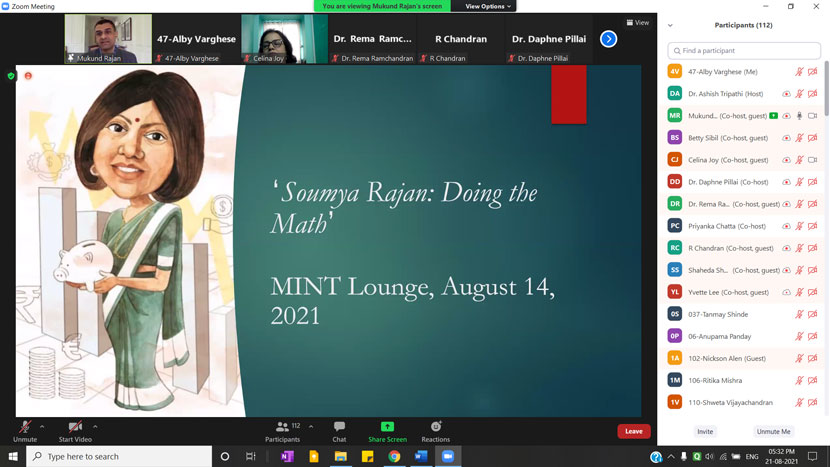Toggle video icon for Priyanka Chatta row
This screenshot has width=830, height=467.
813,226
